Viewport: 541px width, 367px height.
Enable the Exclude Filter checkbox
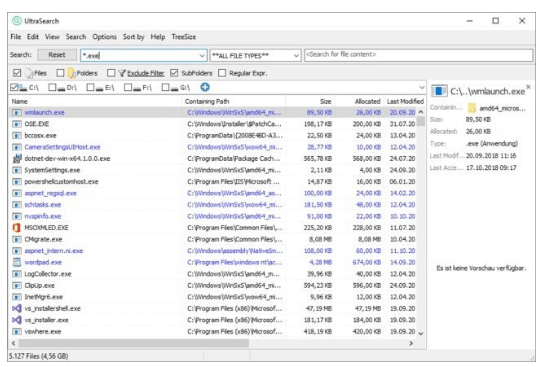[x=111, y=73]
